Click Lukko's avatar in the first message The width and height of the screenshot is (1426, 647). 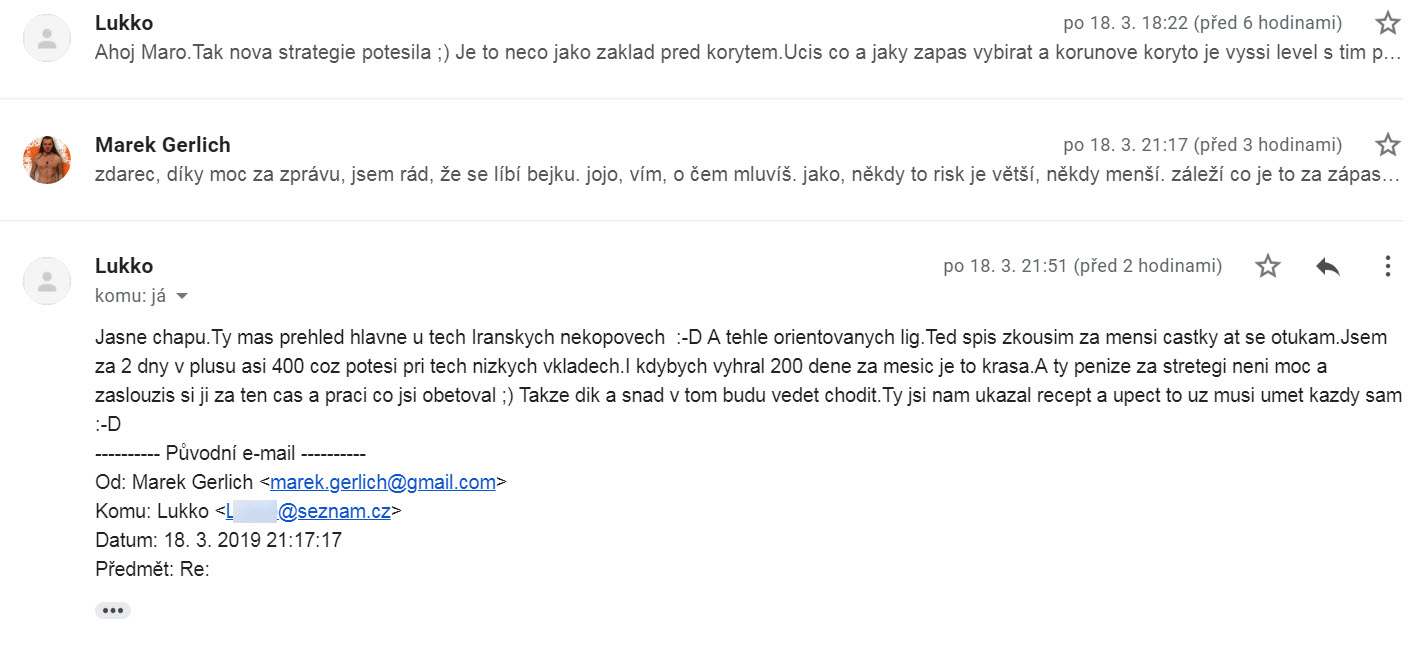tap(47, 38)
